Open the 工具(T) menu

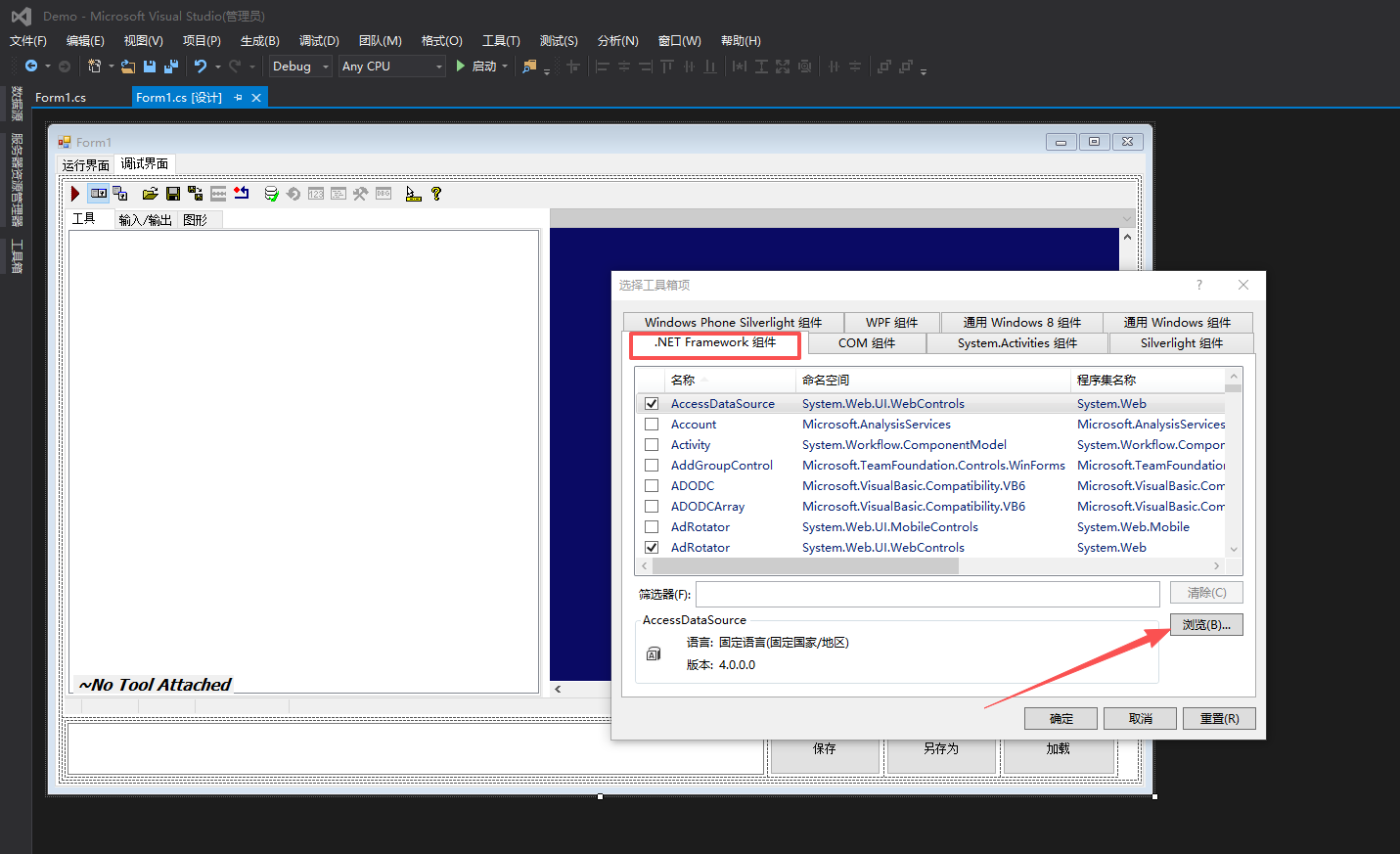click(x=501, y=40)
